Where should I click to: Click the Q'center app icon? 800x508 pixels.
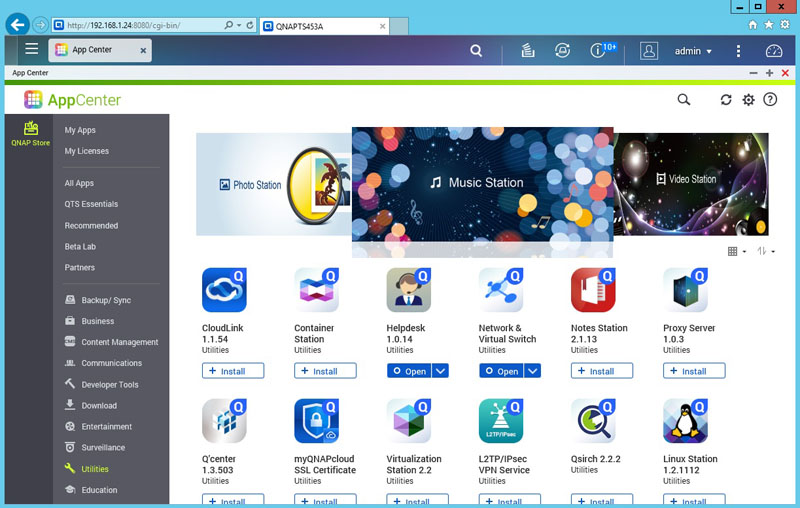[224, 421]
